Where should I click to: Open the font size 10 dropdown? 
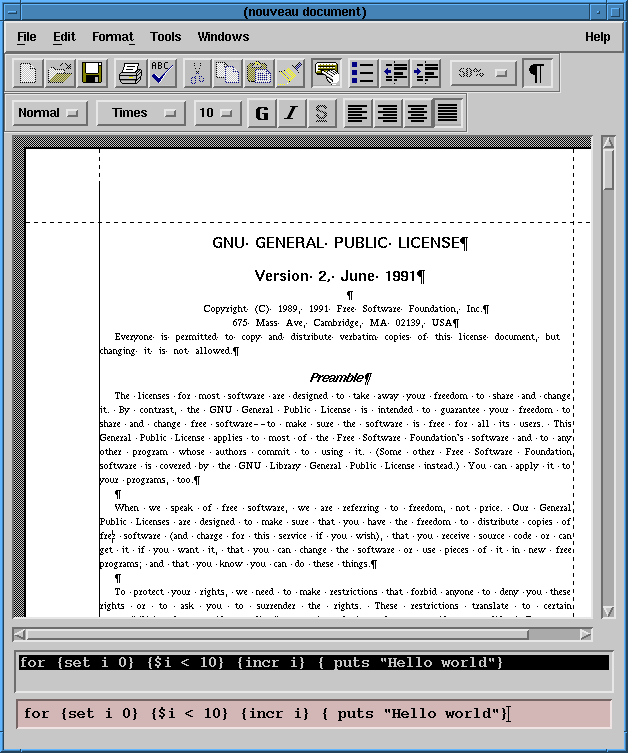click(217, 113)
